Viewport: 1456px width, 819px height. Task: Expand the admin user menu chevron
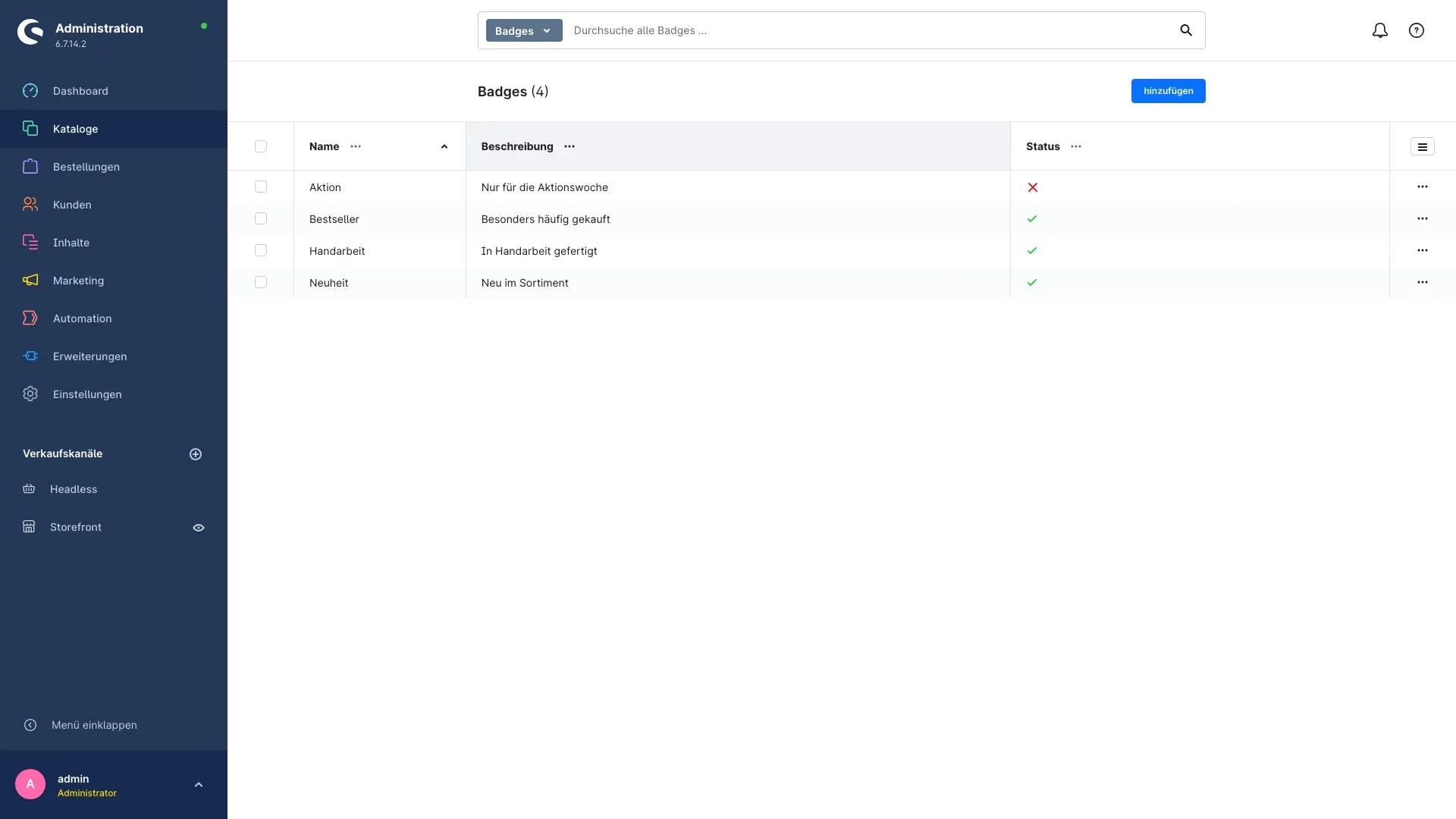pyautogui.click(x=199, y=785)
